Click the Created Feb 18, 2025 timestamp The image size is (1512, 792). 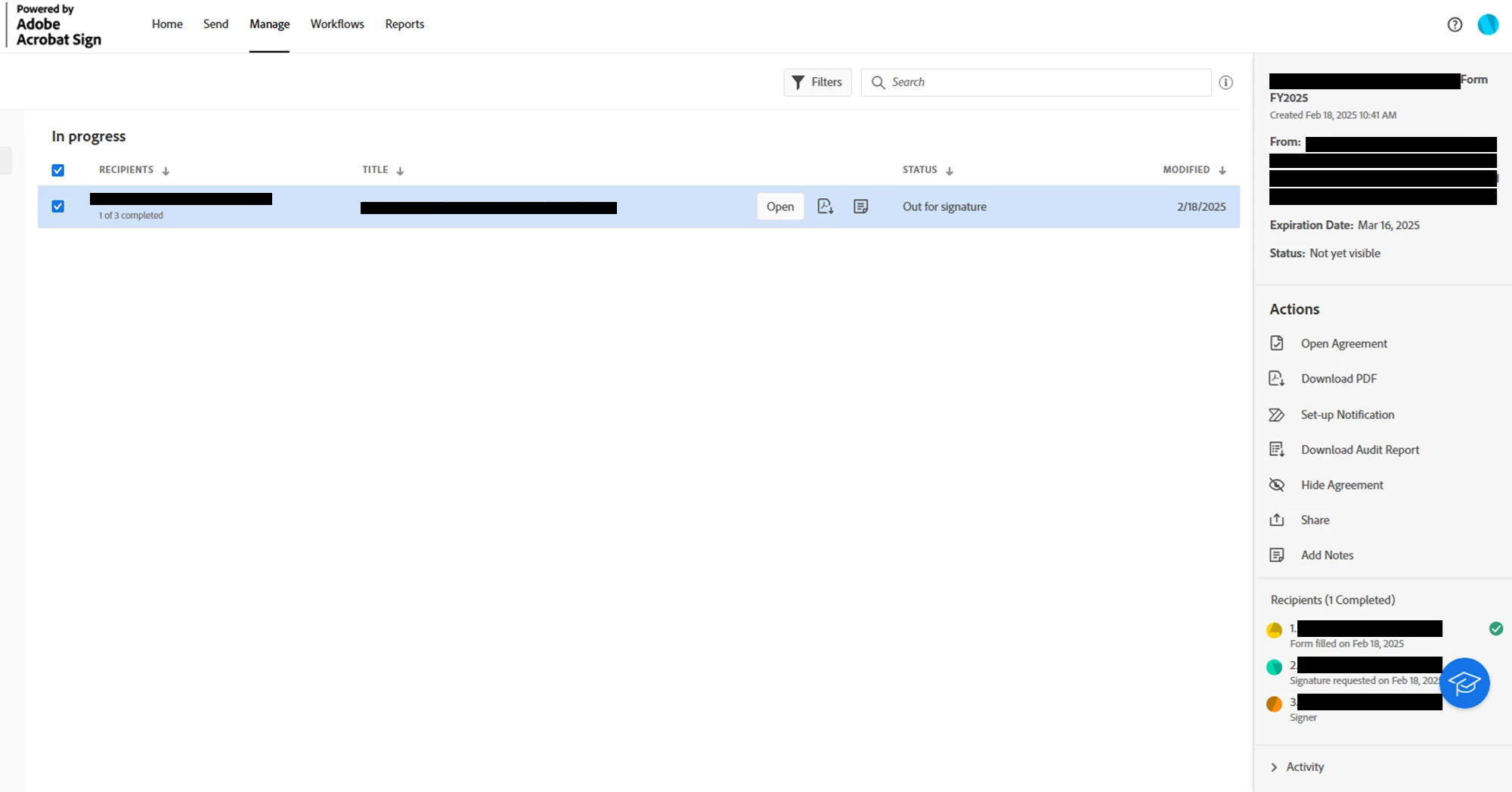pos(1333,115)
